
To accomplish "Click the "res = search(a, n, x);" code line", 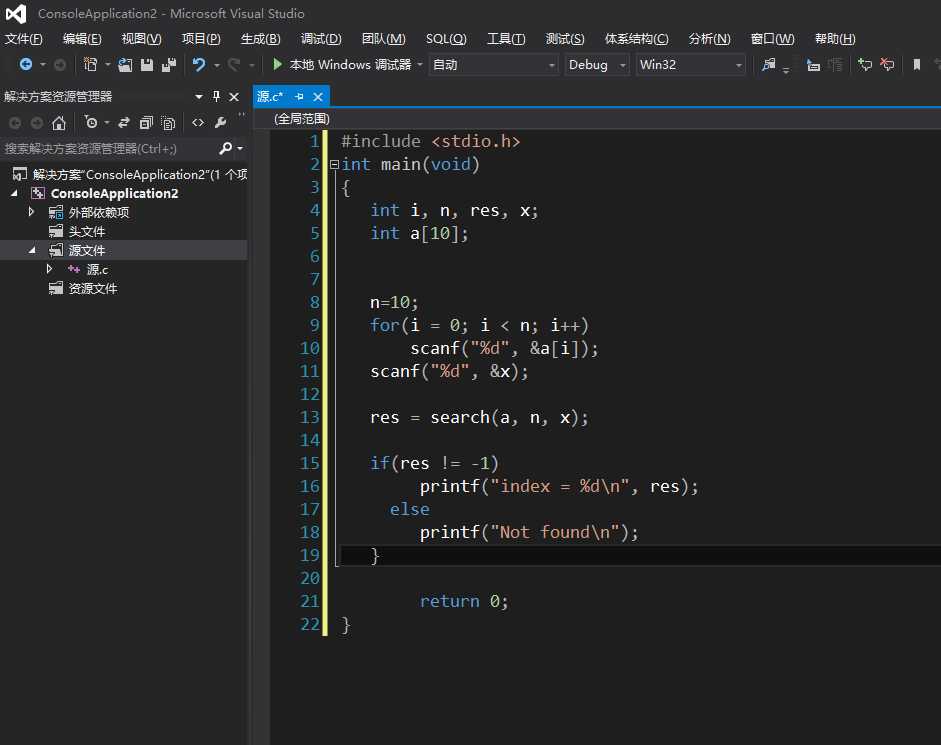I will [479, 417].
